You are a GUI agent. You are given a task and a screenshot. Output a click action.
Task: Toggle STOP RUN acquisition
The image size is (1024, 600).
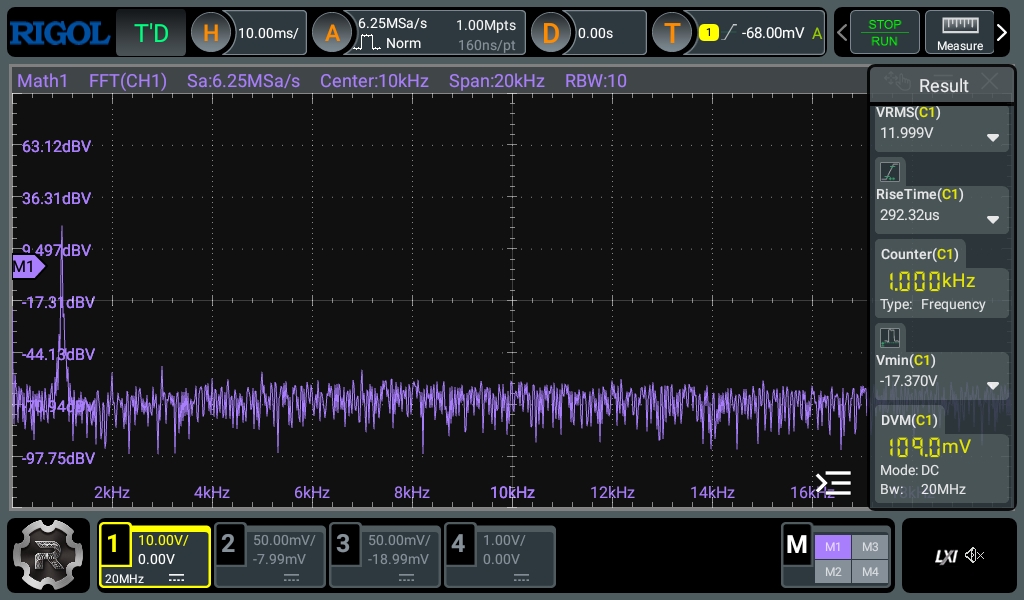pyautogui.click(x=884, y=33)
